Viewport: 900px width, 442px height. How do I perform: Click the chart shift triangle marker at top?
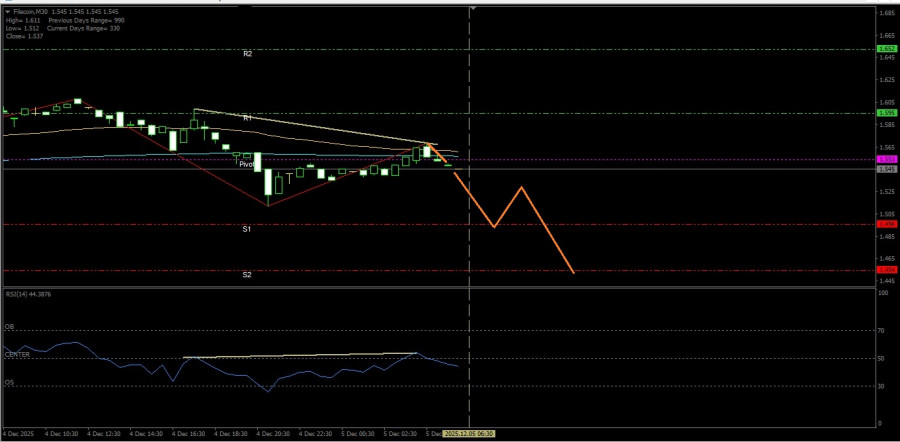472,9
